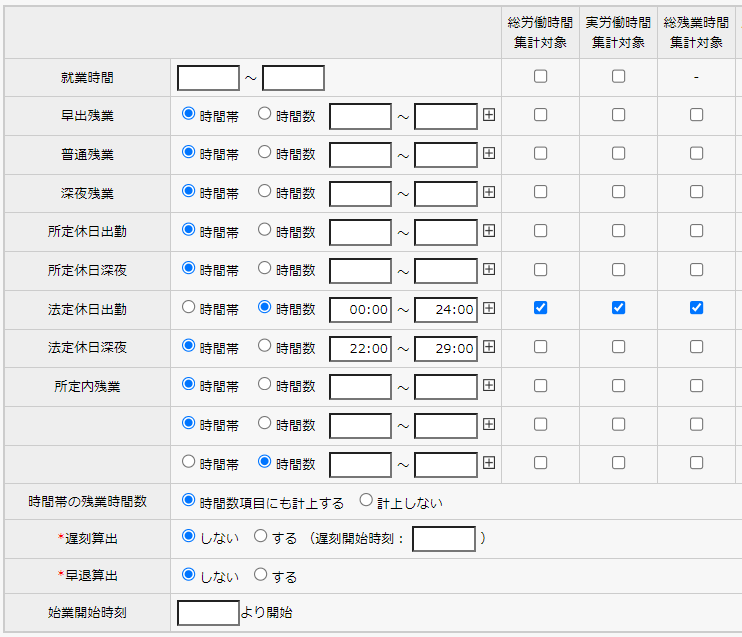Click the plus icon in the 法定休日出勤 row
The height and width of the screenshot is (637, 742).
click(x=489, y=308)
